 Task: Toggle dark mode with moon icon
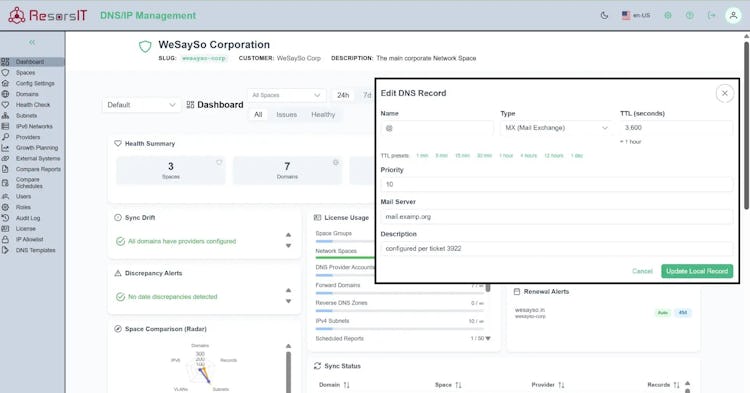tap(604, 15)
